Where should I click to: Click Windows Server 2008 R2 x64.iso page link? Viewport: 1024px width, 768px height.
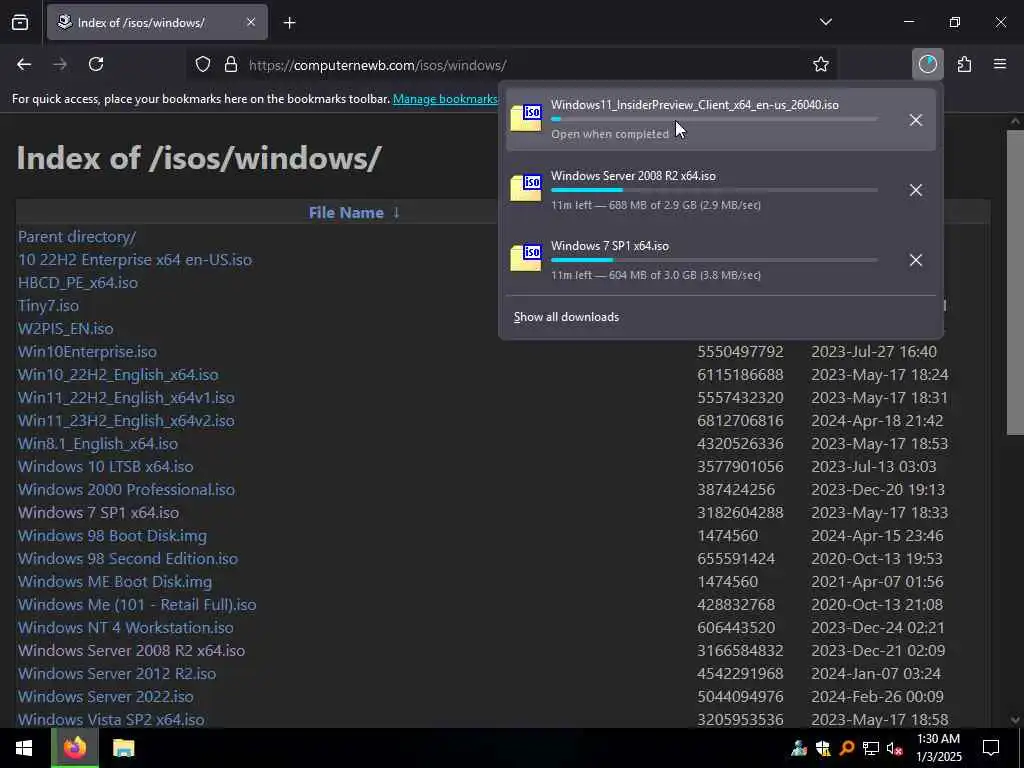pos(131,650)
